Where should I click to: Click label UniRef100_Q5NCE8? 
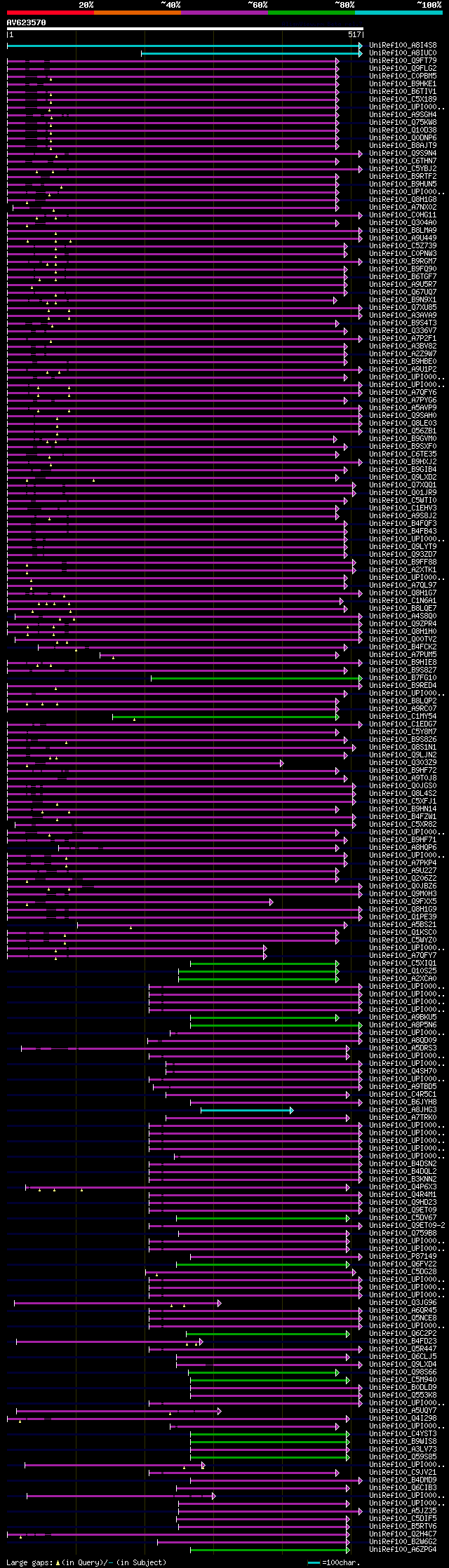[x=403, y=1318]
